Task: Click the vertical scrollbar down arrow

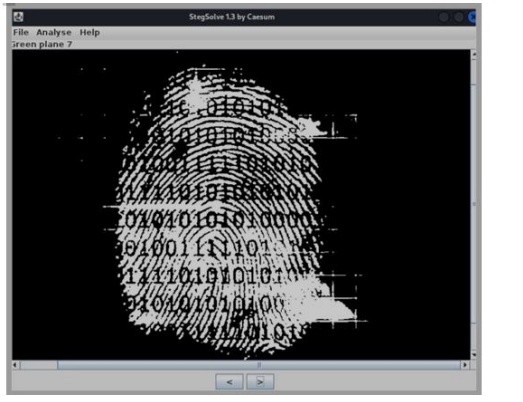Action: [x=474, y=355]
